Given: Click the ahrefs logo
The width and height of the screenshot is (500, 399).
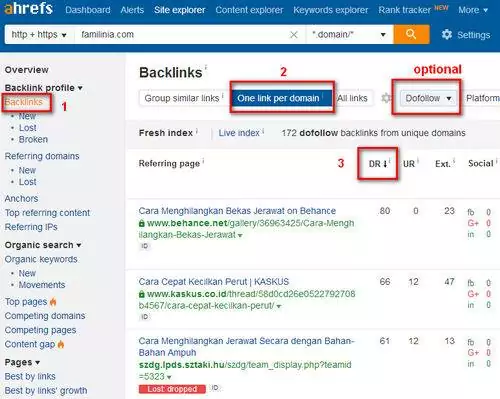Looking at the screenshot, I should 29,8.
